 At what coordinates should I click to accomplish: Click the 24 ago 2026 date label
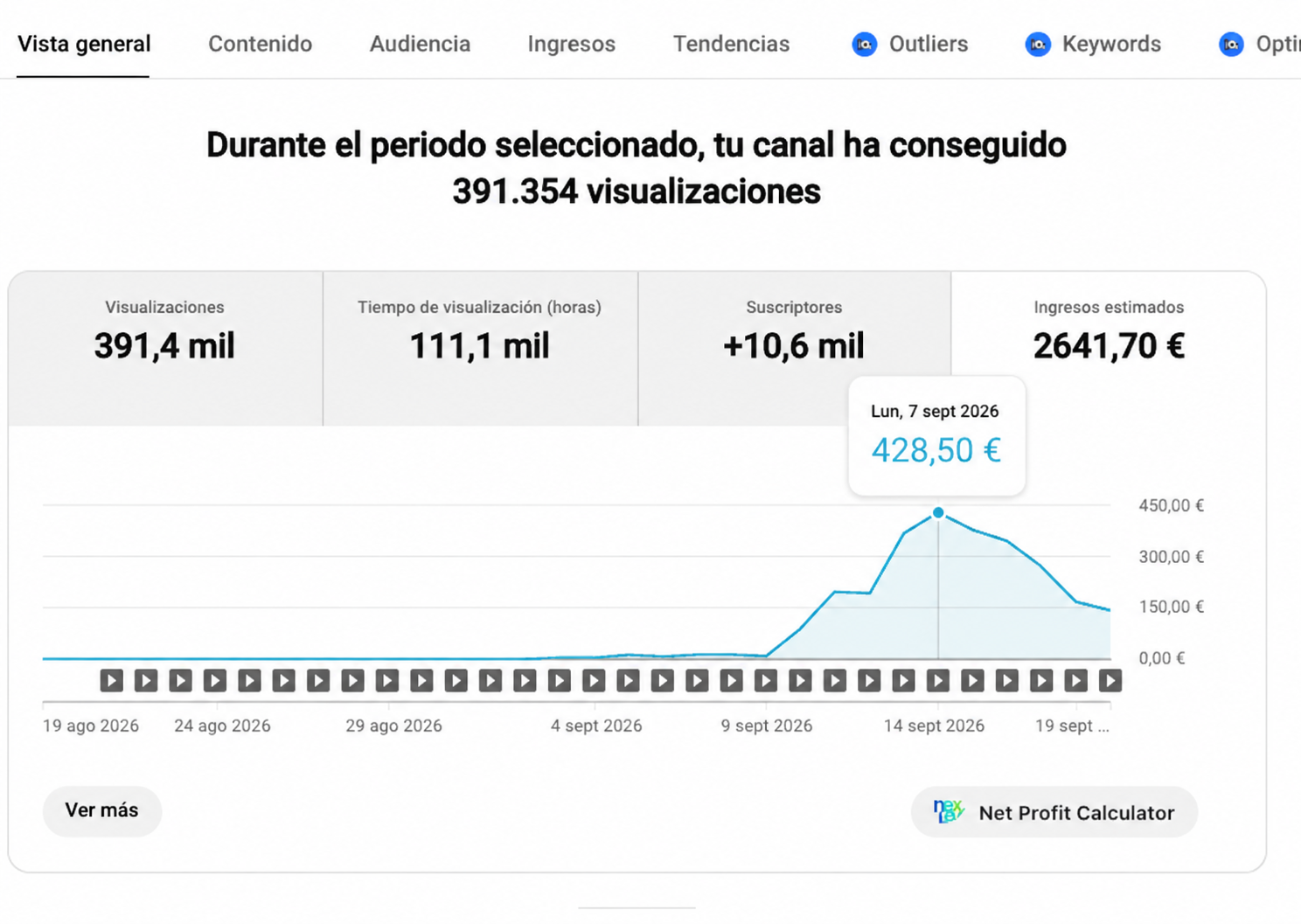coord(222,726)
